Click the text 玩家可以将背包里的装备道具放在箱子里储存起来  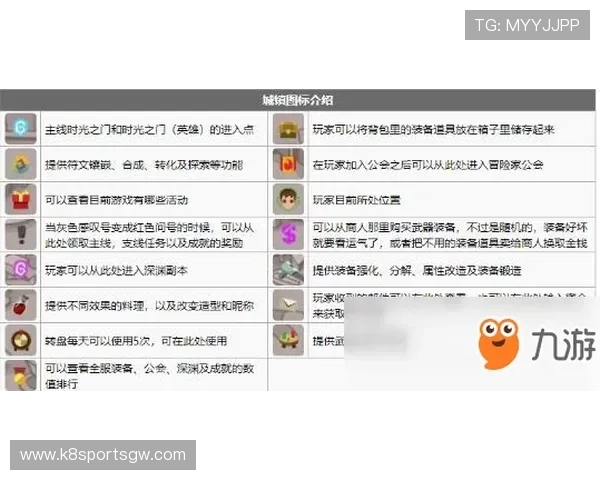tap(434, 130)
